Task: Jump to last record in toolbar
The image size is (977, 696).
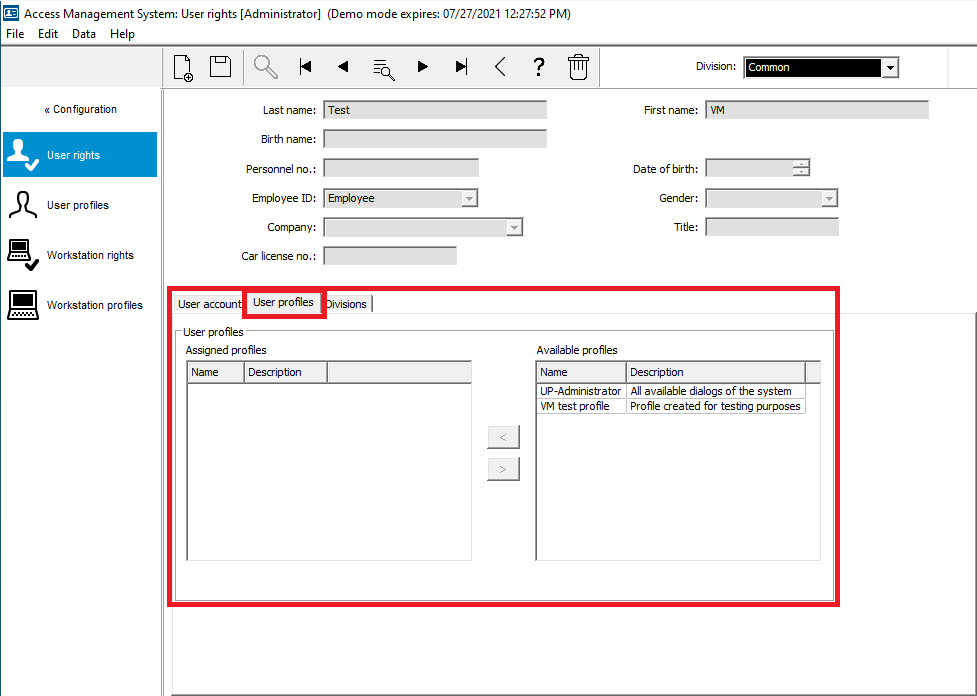Action: point(461,67)
